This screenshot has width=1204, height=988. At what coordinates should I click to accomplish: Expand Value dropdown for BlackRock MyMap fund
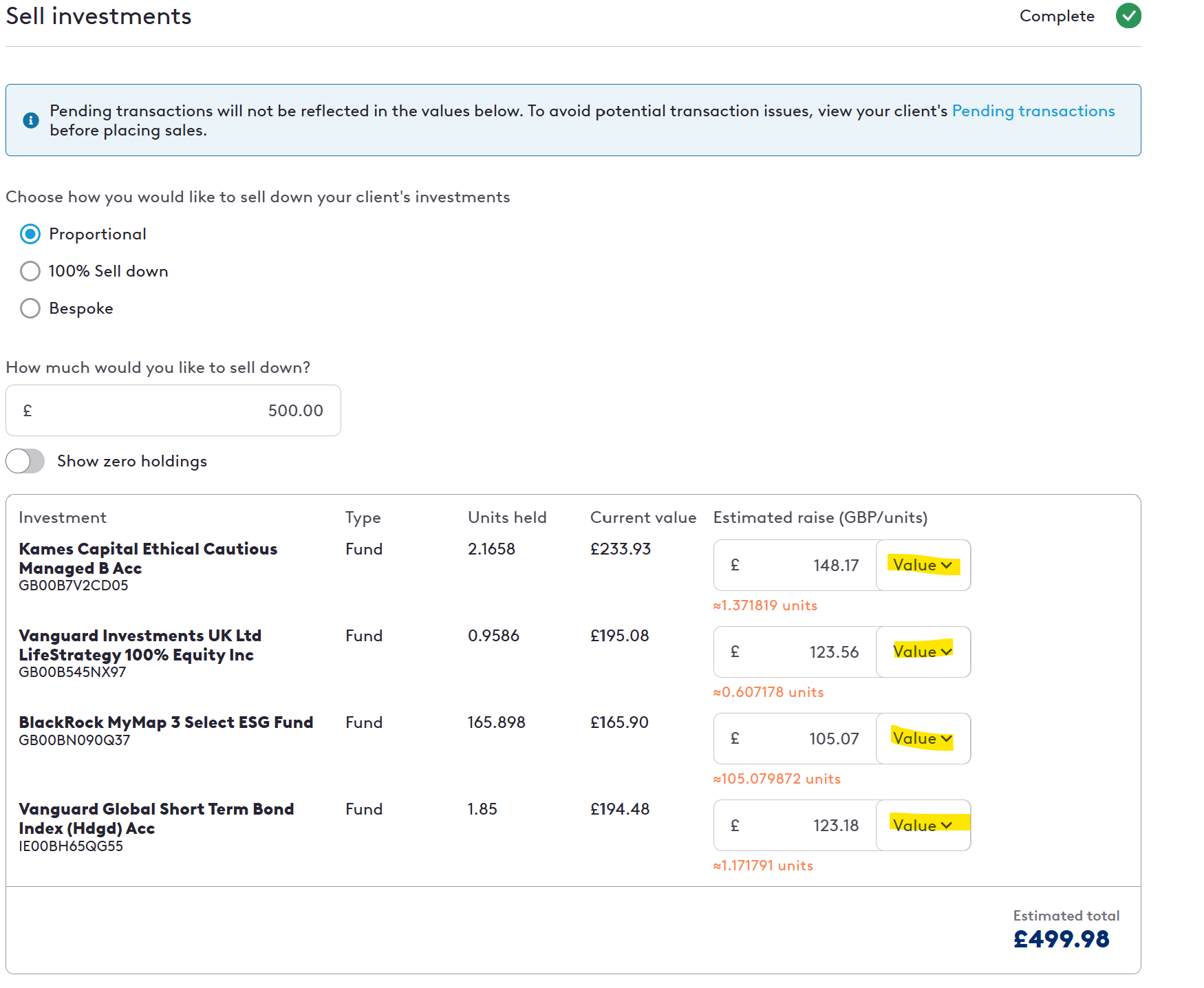[x=923, y=739]
